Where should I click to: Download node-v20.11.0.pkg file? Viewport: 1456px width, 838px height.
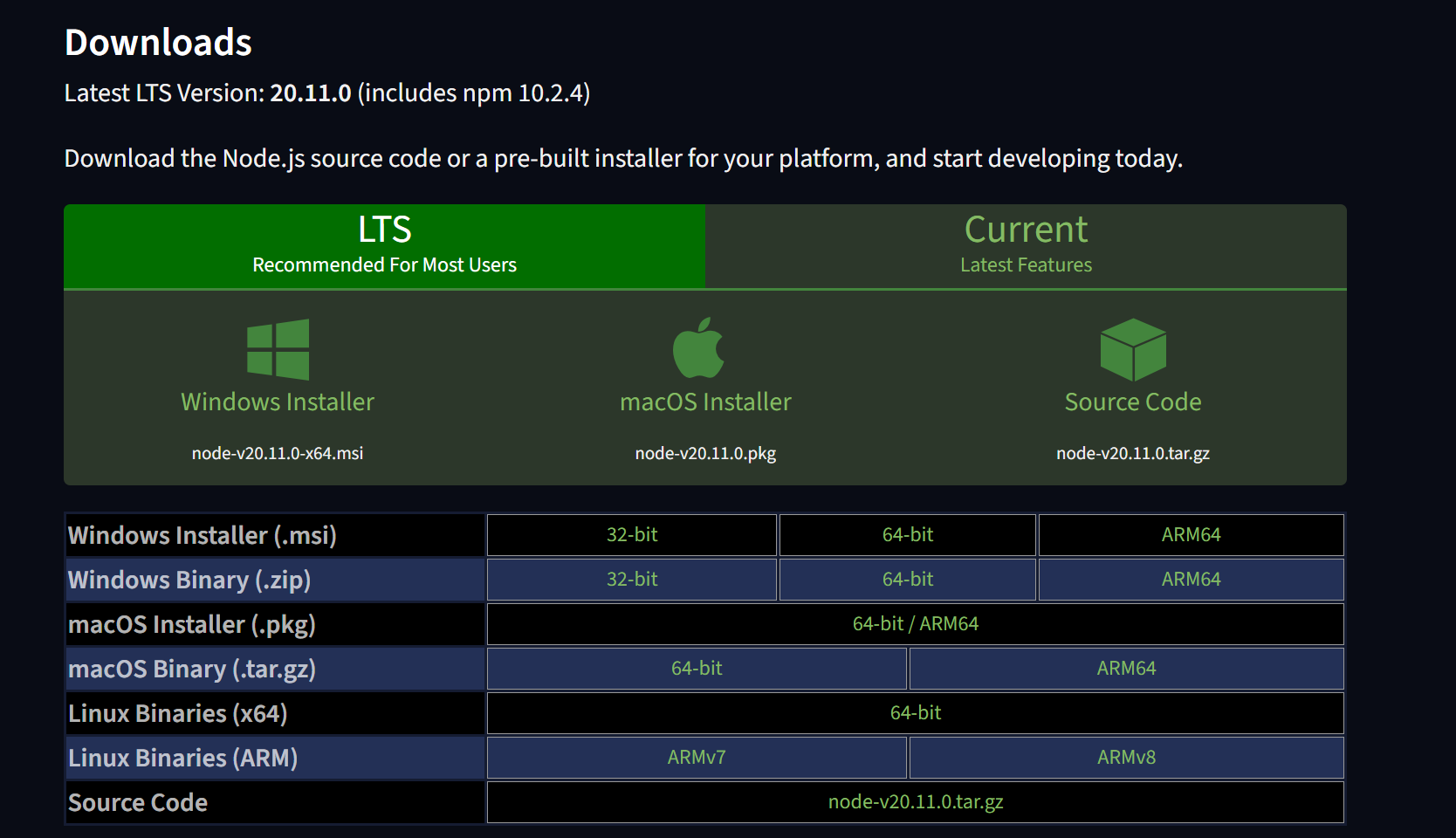coord(705,453)
